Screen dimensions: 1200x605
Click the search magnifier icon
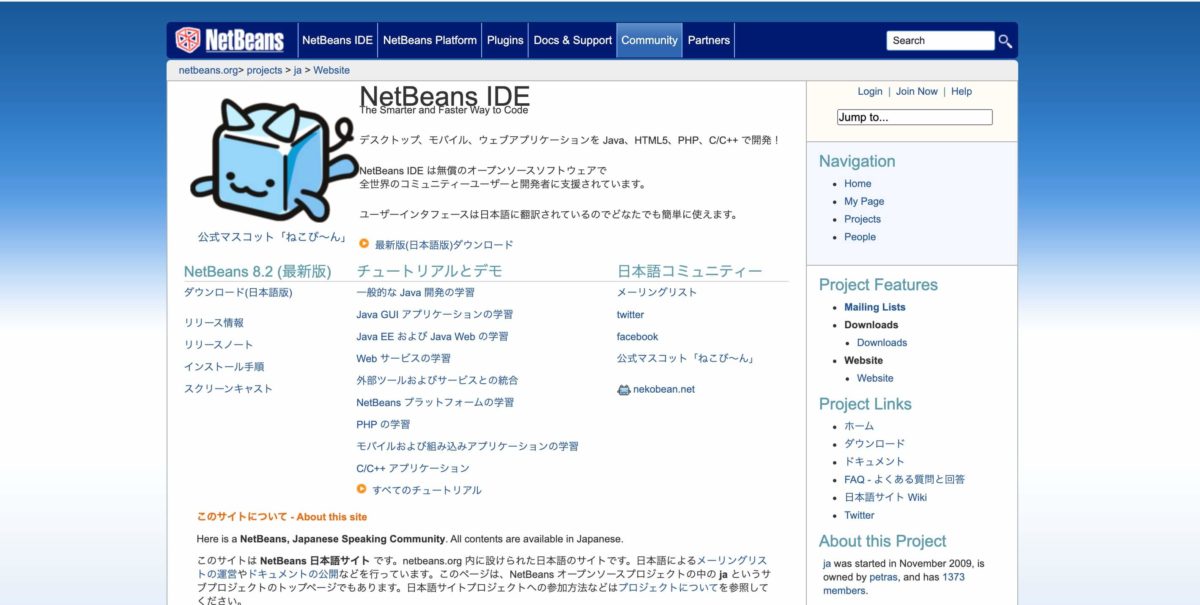(x=1005, y=41)
